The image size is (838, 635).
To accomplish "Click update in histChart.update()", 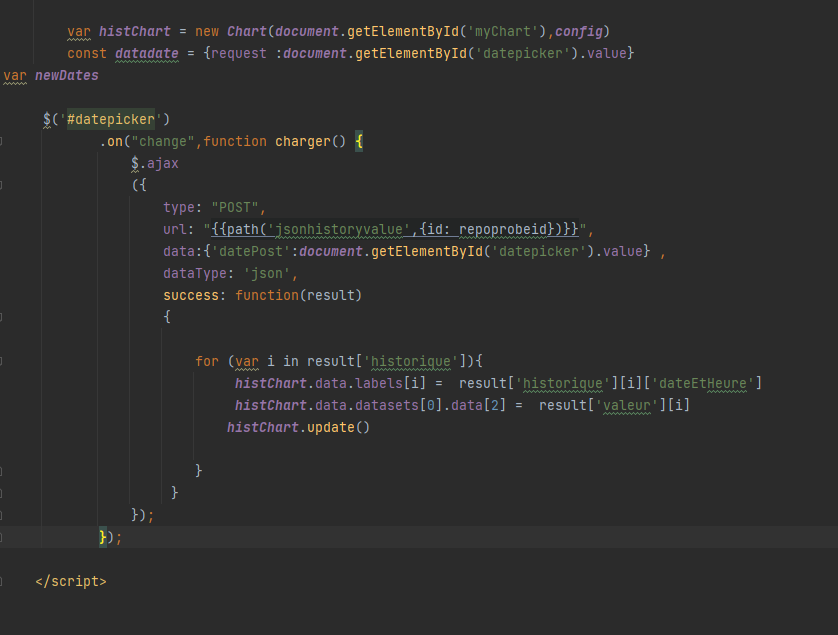I will (x=330, y=428).
